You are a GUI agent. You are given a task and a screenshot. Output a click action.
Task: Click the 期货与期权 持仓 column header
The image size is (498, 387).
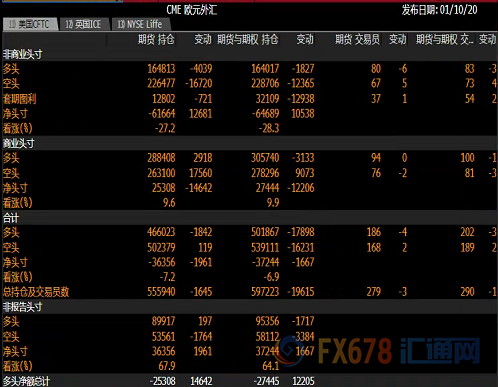[x=248, y=40]
